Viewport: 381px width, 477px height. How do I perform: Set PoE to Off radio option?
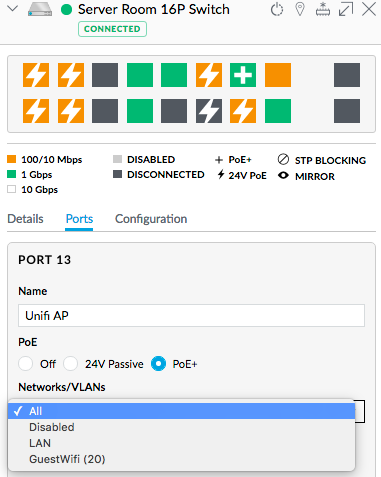[26, 364]
